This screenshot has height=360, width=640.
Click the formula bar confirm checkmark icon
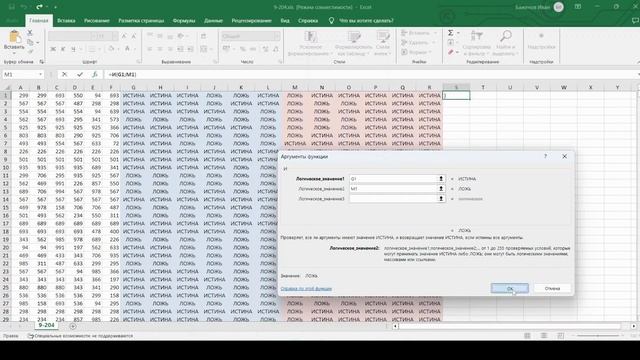pos(80,74)
